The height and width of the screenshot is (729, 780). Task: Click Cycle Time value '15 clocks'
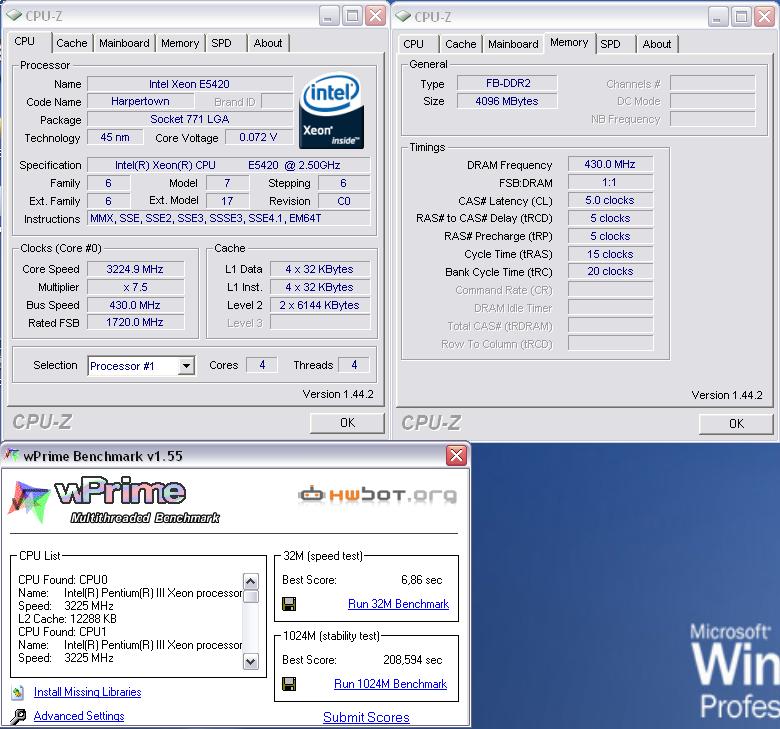tap(610, 254)
